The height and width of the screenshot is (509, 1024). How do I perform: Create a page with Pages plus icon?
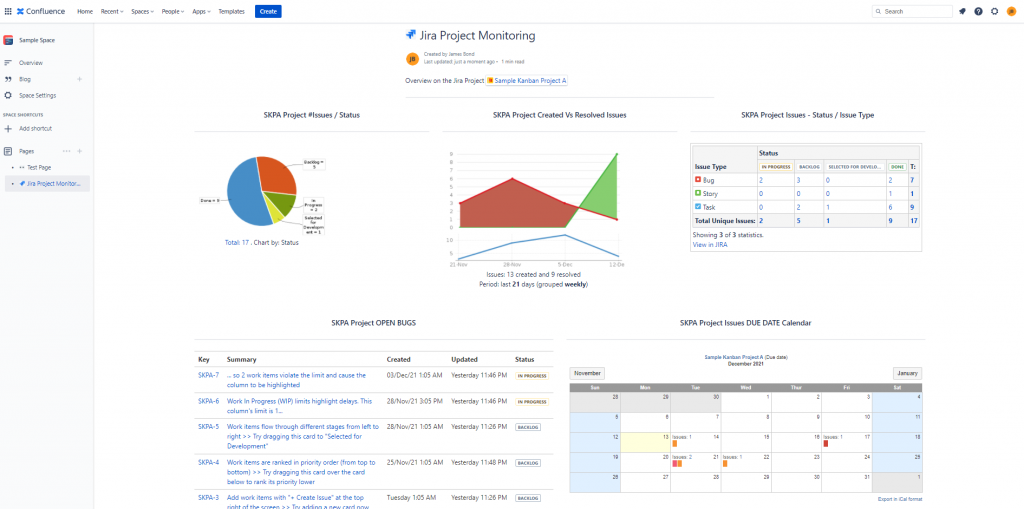tap(80, 151)
